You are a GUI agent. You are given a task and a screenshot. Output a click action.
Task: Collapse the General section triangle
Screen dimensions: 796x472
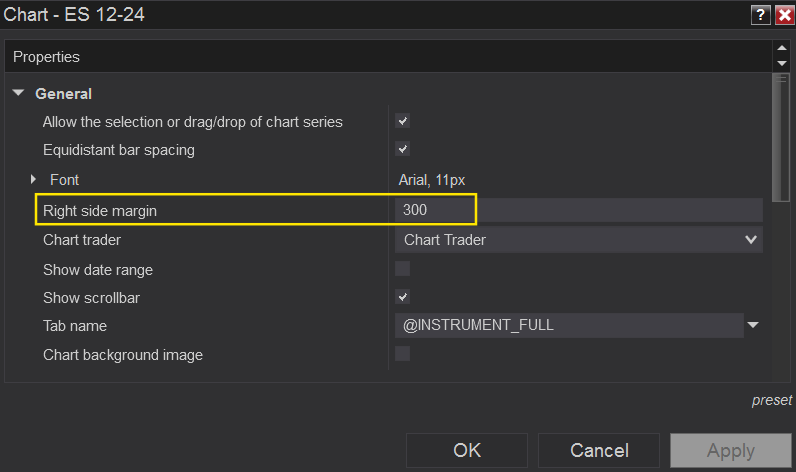(x=19, y=93)
